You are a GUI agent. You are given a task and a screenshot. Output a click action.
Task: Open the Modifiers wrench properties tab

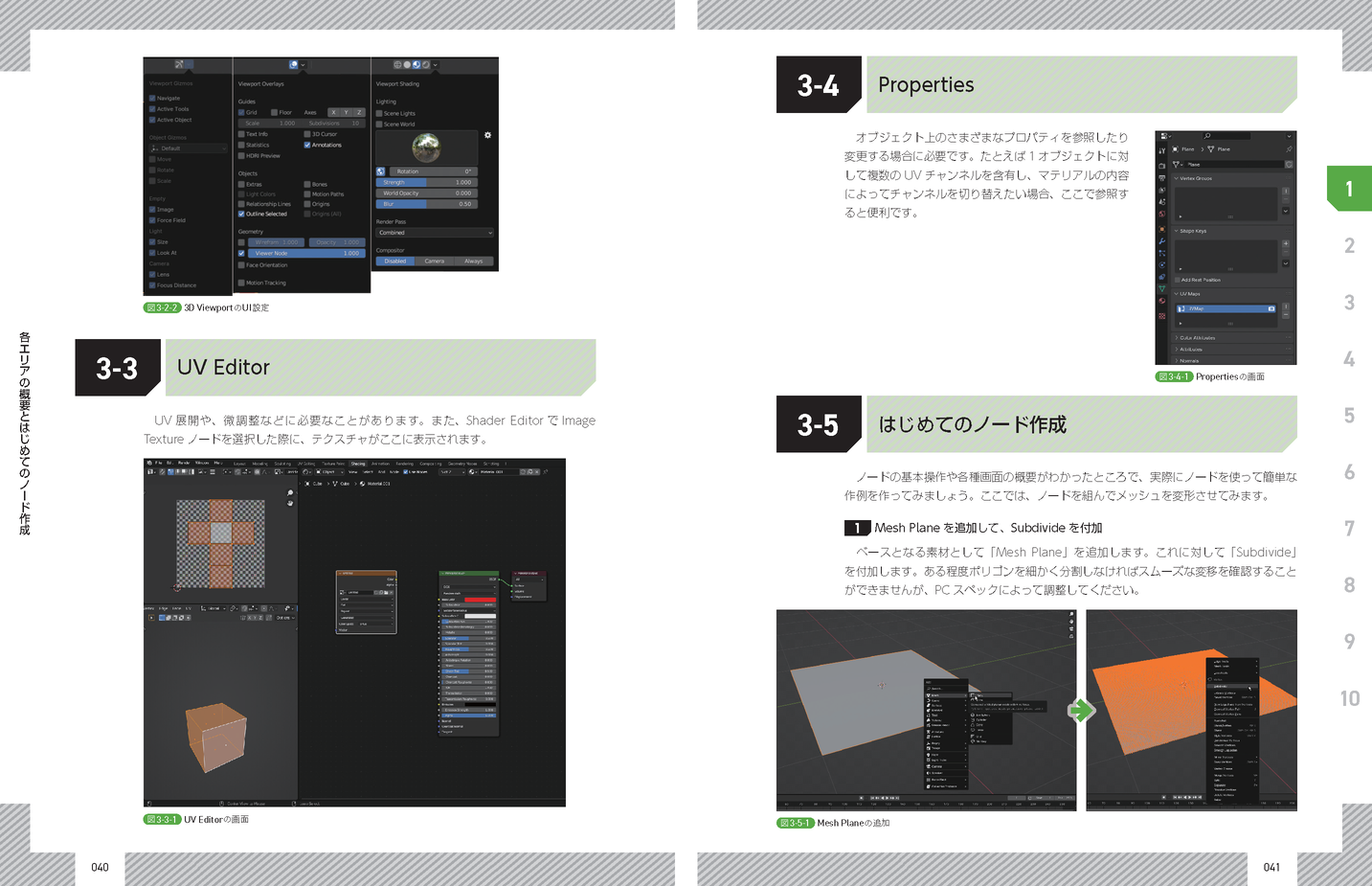[x=1162, y=241]
